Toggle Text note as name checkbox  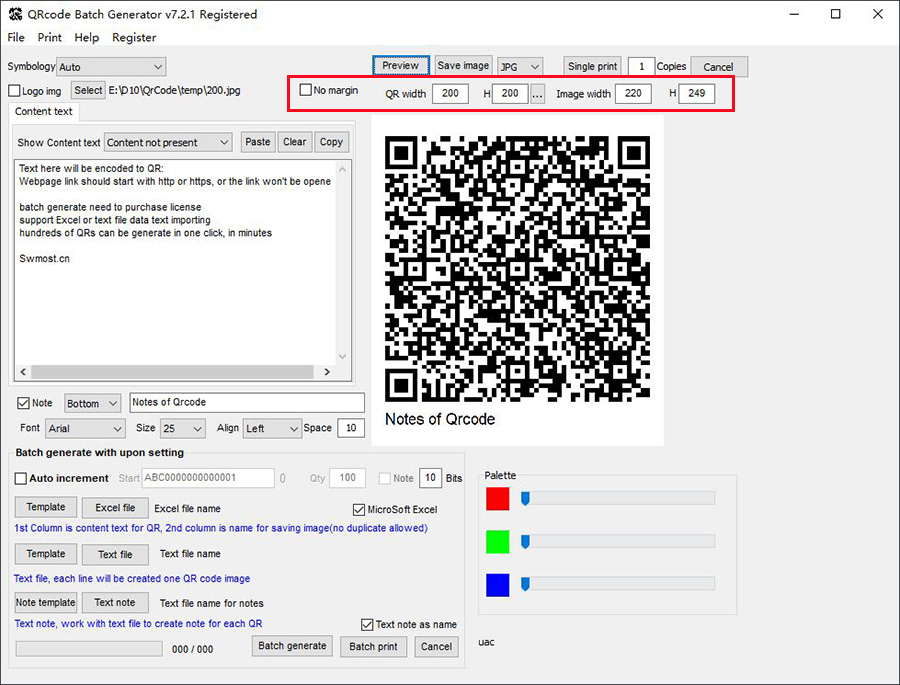[x=367, y=624]
